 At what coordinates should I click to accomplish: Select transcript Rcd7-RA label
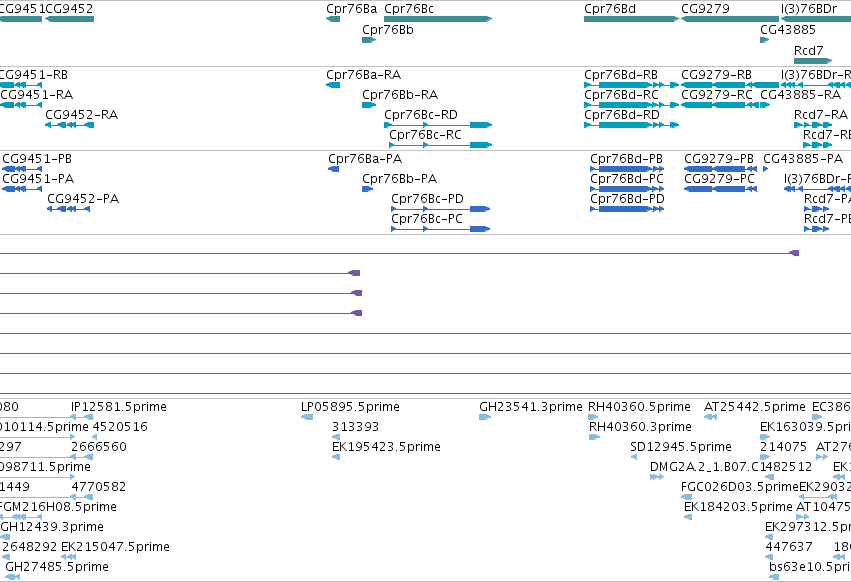point(821,115)
